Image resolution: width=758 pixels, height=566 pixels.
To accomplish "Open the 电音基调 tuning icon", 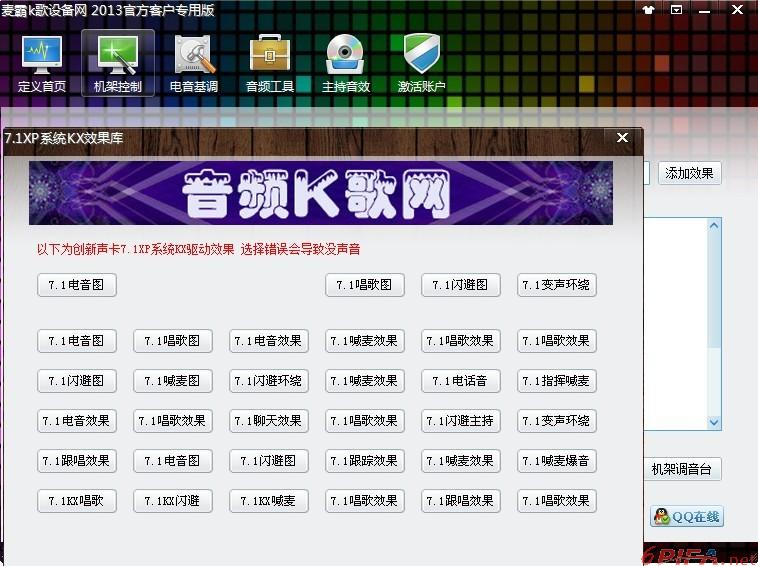I will [194, 63].
